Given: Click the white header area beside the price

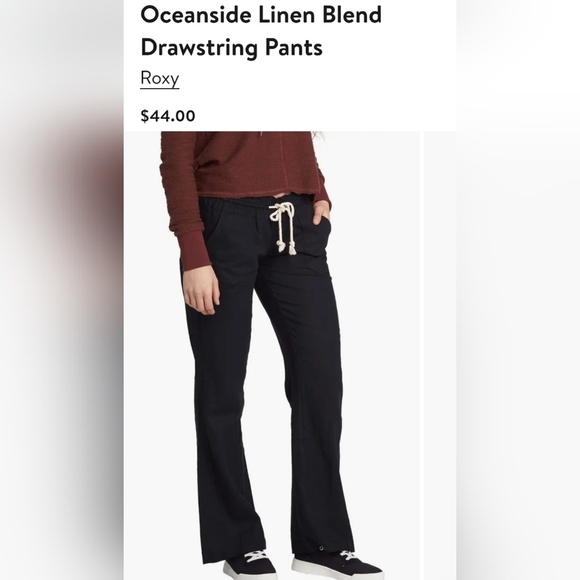Looking at the screenshot, I should 326,116.
